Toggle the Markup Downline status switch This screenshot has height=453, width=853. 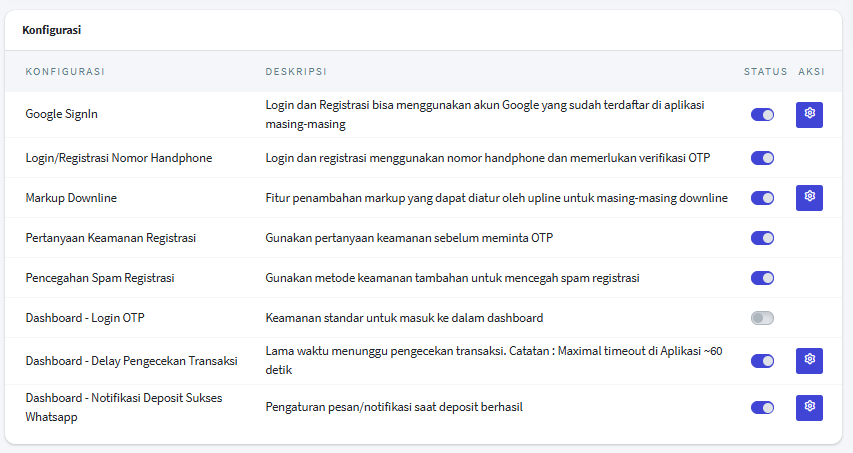[x=762, y=198]
